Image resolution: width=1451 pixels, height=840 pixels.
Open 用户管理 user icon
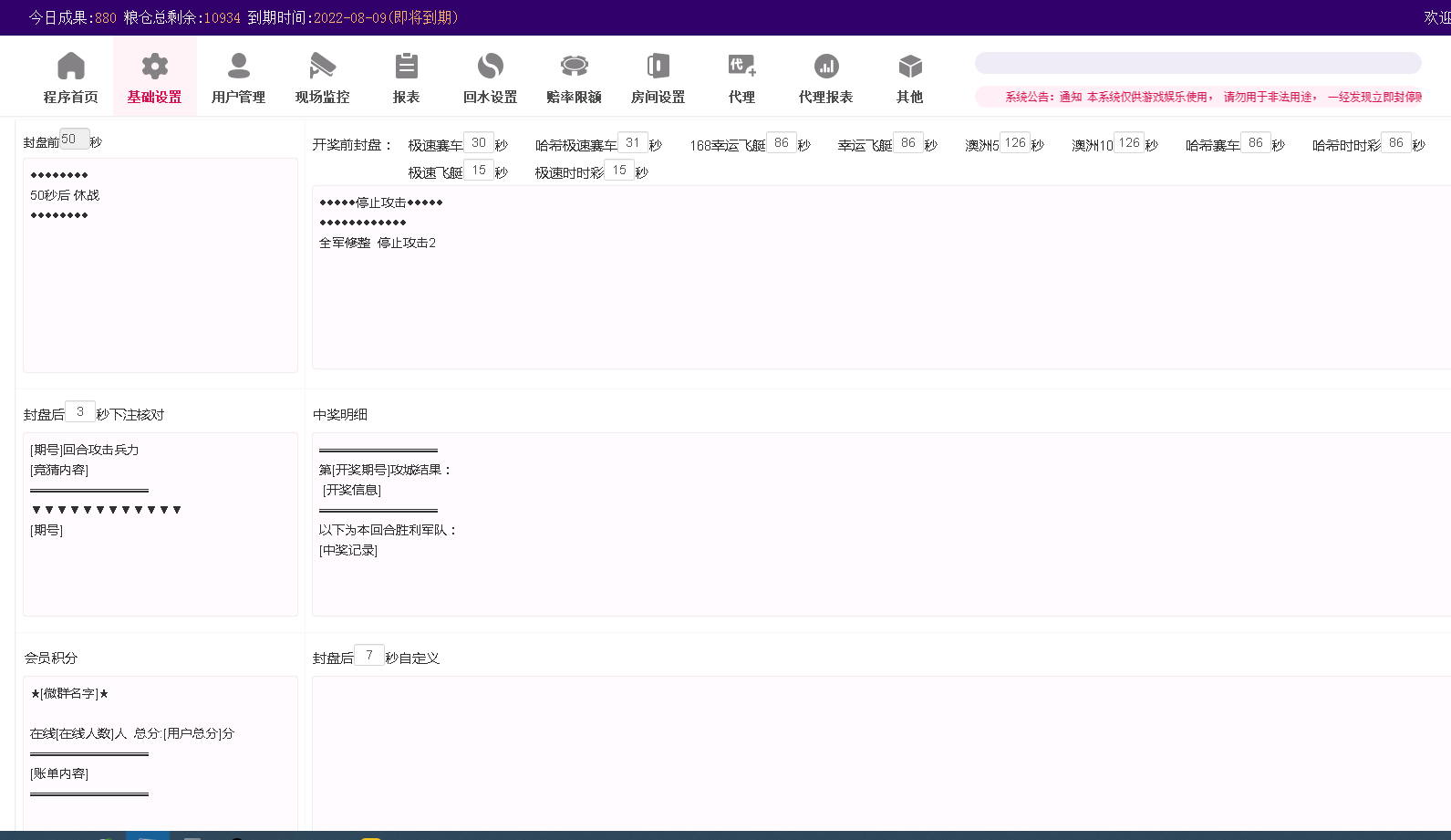[238, 67]
